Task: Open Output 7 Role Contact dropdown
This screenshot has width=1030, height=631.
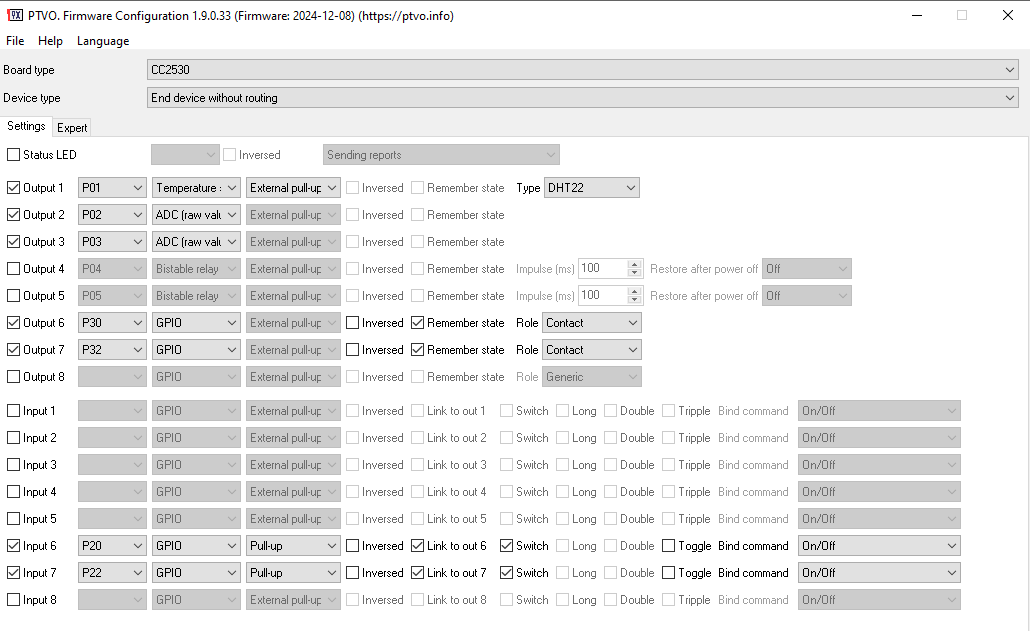Action: click(592, 349)
